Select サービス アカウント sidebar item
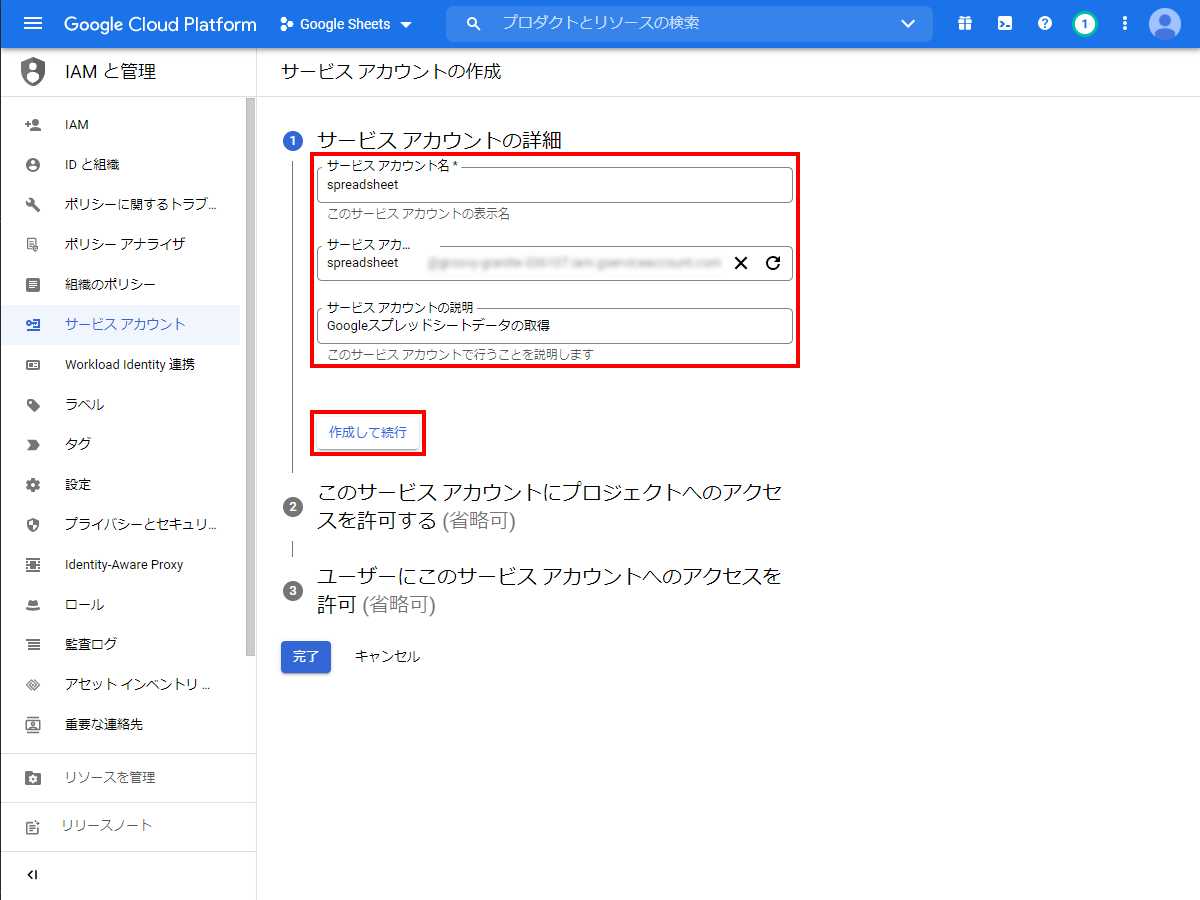Viewport: 1200px width, 900px height. 120,325
